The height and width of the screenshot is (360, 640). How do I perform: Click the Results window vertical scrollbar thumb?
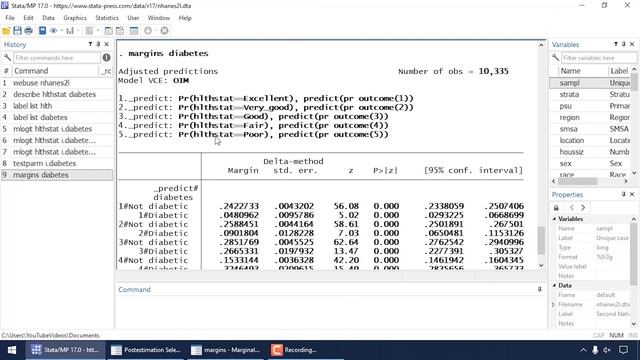click(x=541, y=240)
